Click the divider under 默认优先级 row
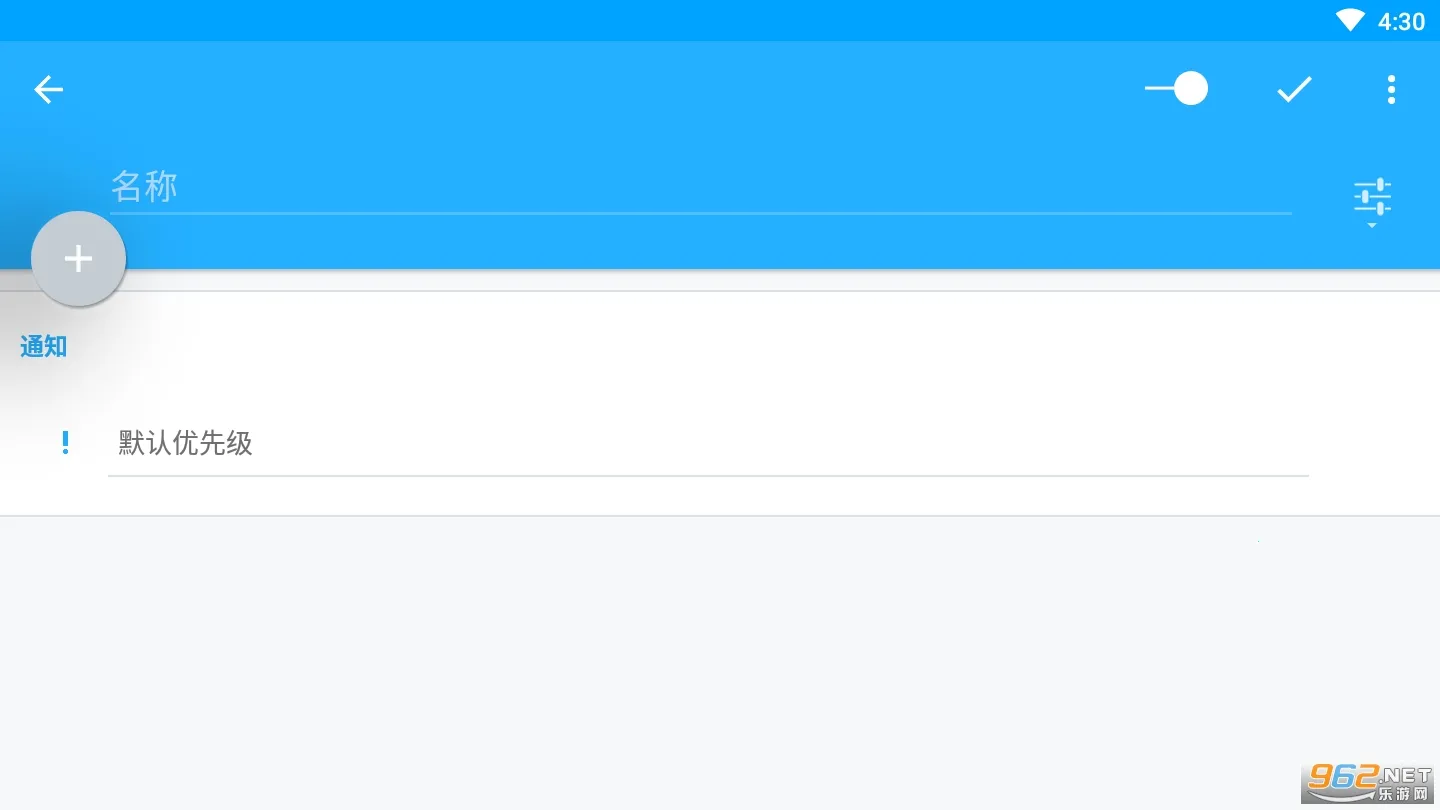This screenshot has width=1440, height=810. [x=708, y=476]
